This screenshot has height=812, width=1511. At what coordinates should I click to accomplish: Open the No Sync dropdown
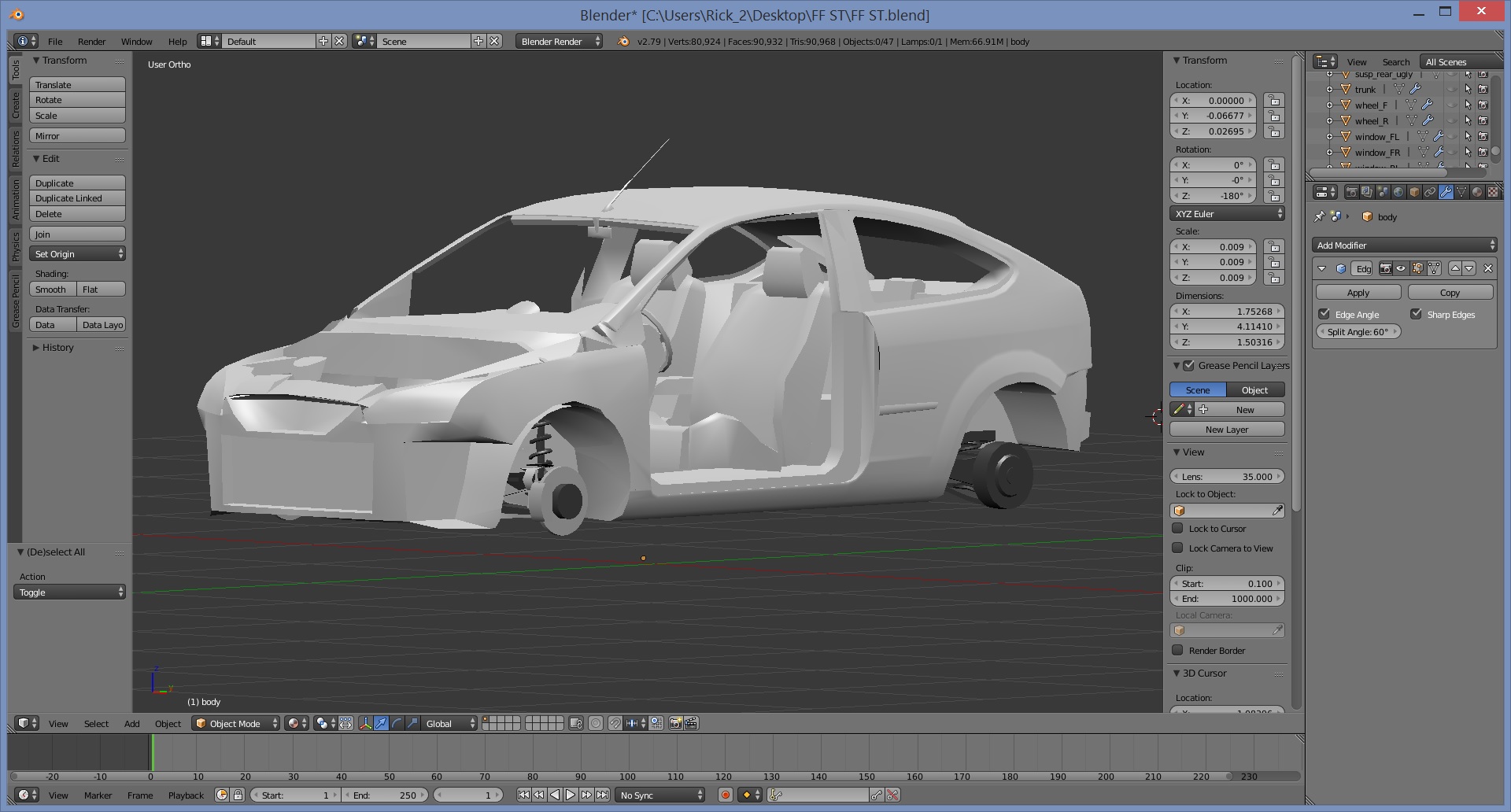(660, 795)
